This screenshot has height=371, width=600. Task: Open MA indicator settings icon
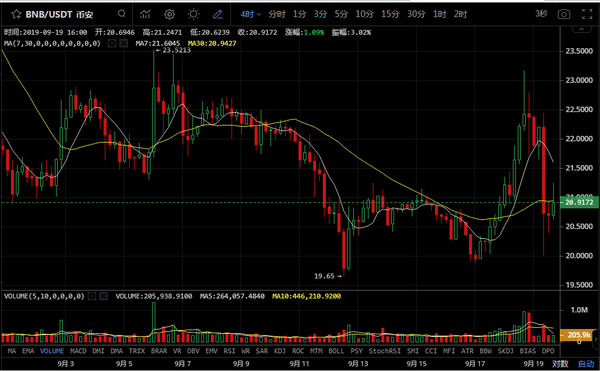(112, 43)
